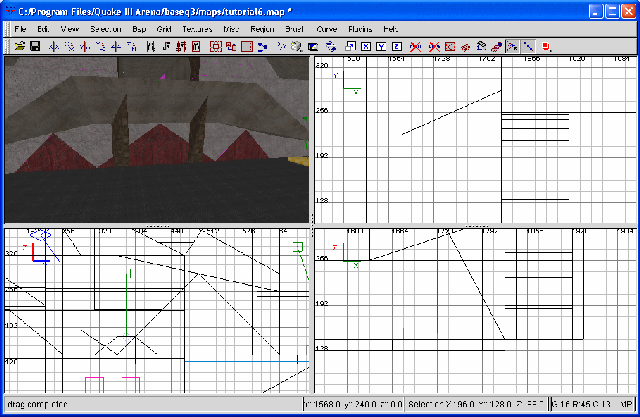Click the G:16 grid setting status readout
Screen dimensions: 640x417
(591, 404)
